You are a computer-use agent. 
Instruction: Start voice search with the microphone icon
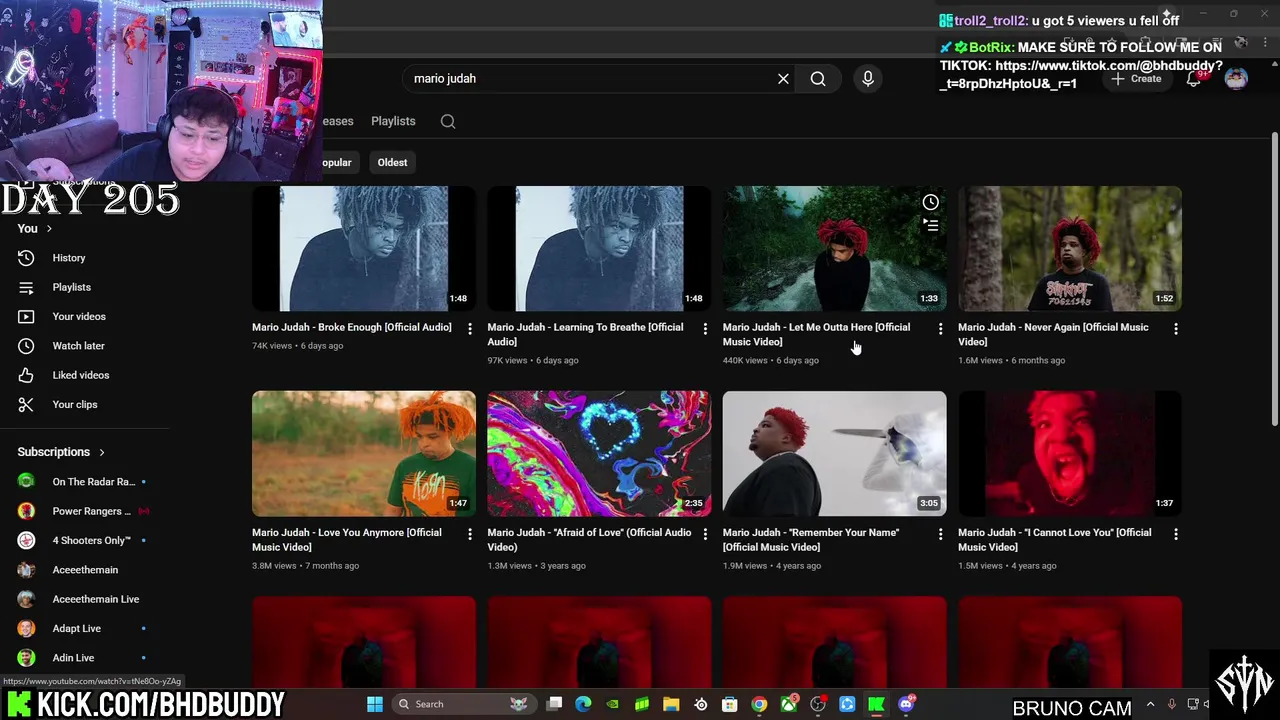coord(868,78)
